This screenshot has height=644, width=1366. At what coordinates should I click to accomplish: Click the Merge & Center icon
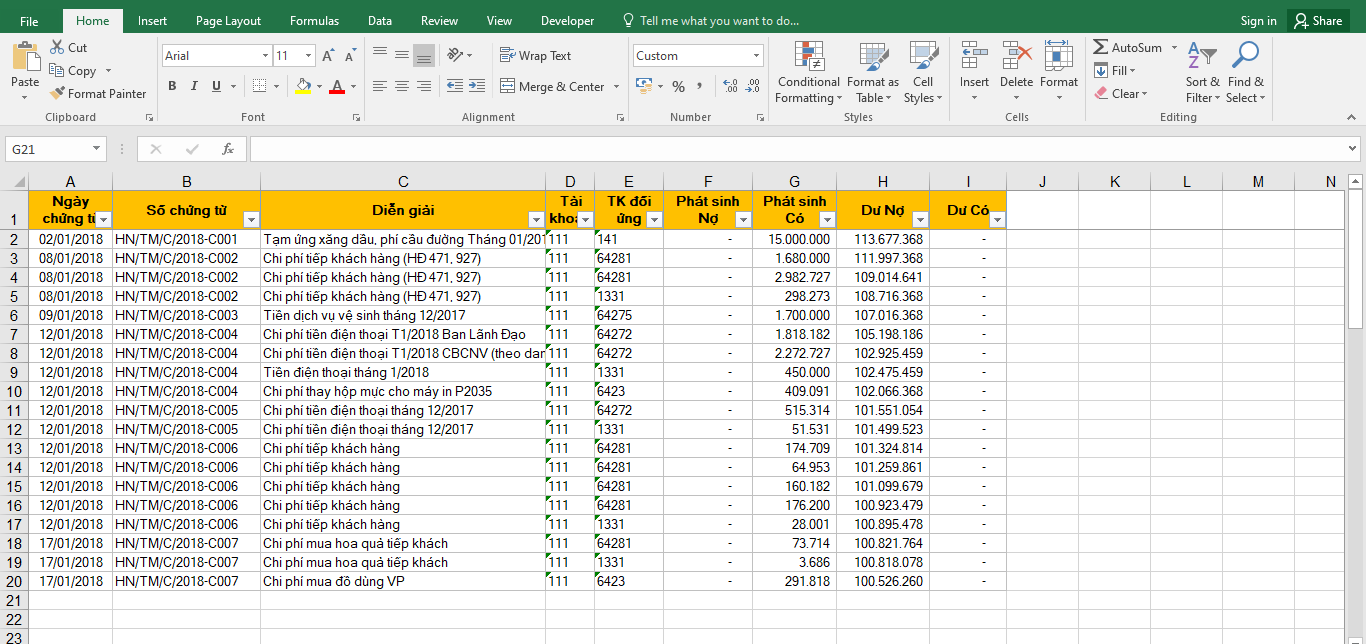[508, 87]
